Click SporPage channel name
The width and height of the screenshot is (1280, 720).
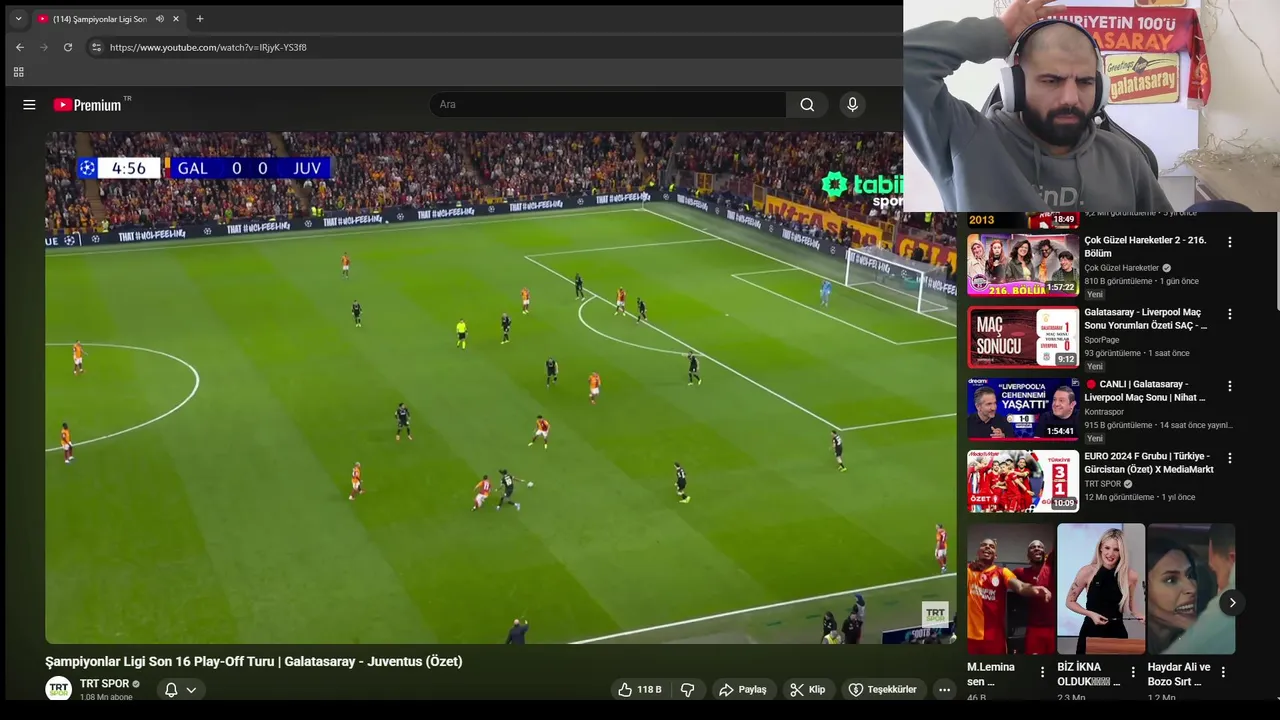[1102, 340]
